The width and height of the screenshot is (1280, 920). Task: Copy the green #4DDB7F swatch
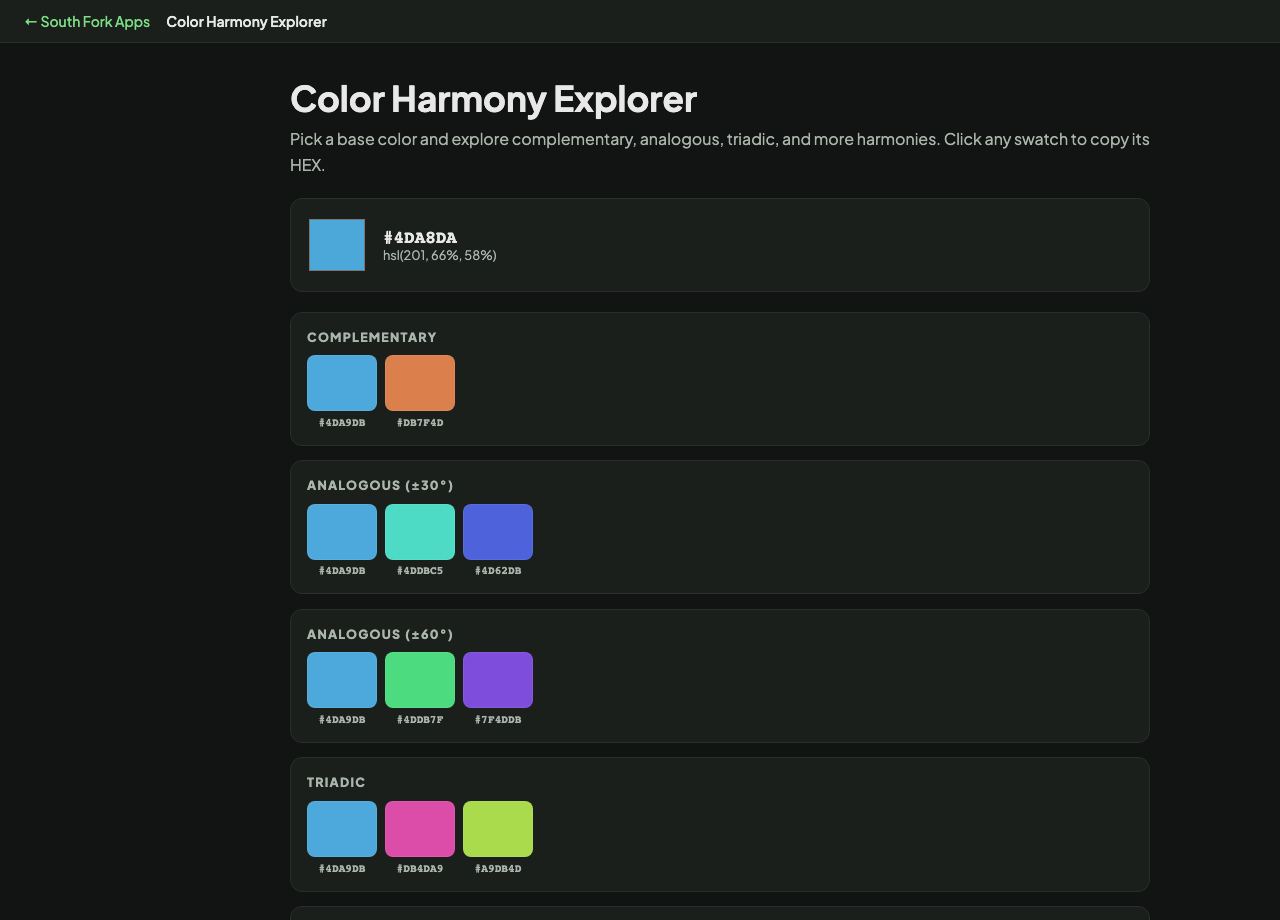point(420,680)
